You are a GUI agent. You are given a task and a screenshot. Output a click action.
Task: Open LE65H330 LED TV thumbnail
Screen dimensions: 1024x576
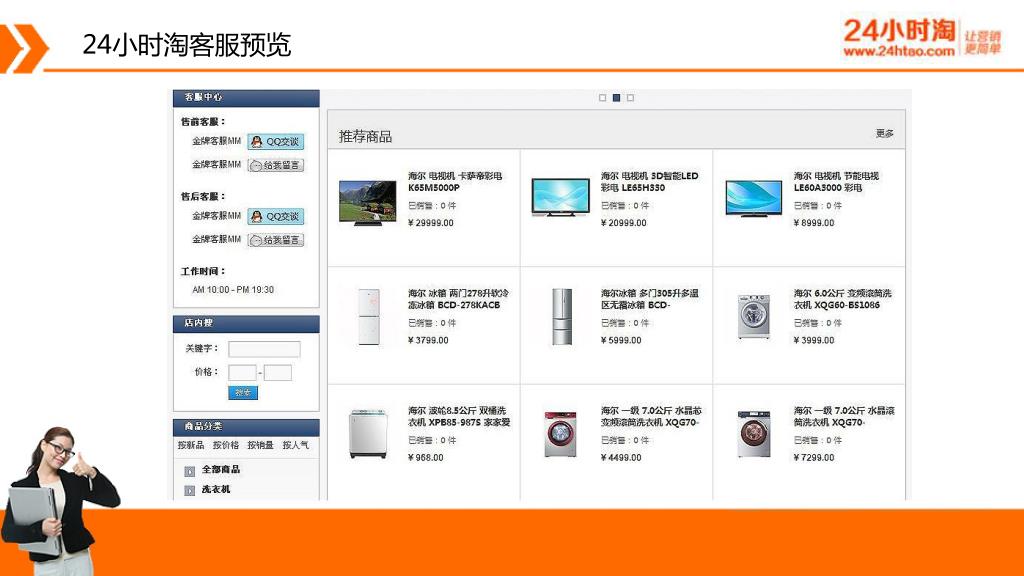(x=560, y=197)
